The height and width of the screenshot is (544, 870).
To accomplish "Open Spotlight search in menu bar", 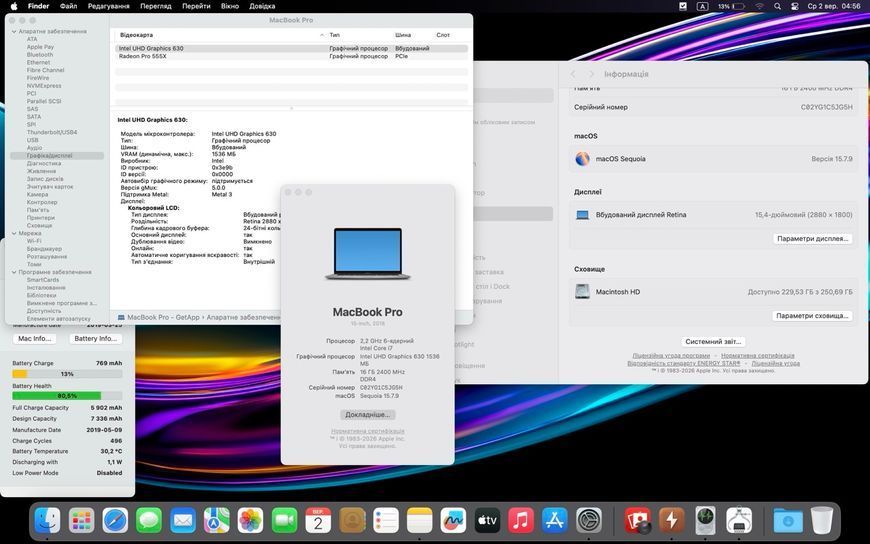I will tap(778, 6).
